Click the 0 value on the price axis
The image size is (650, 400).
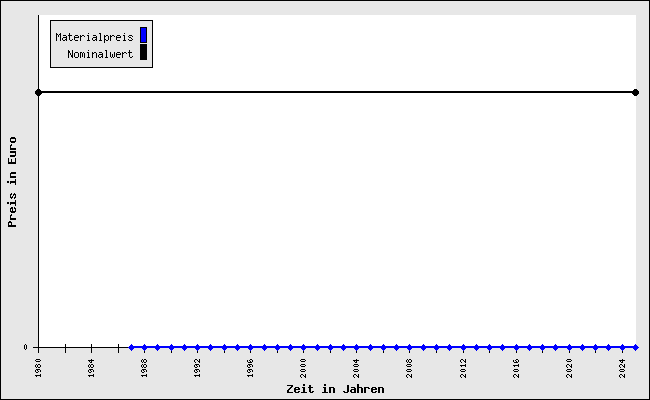[26, 347]
